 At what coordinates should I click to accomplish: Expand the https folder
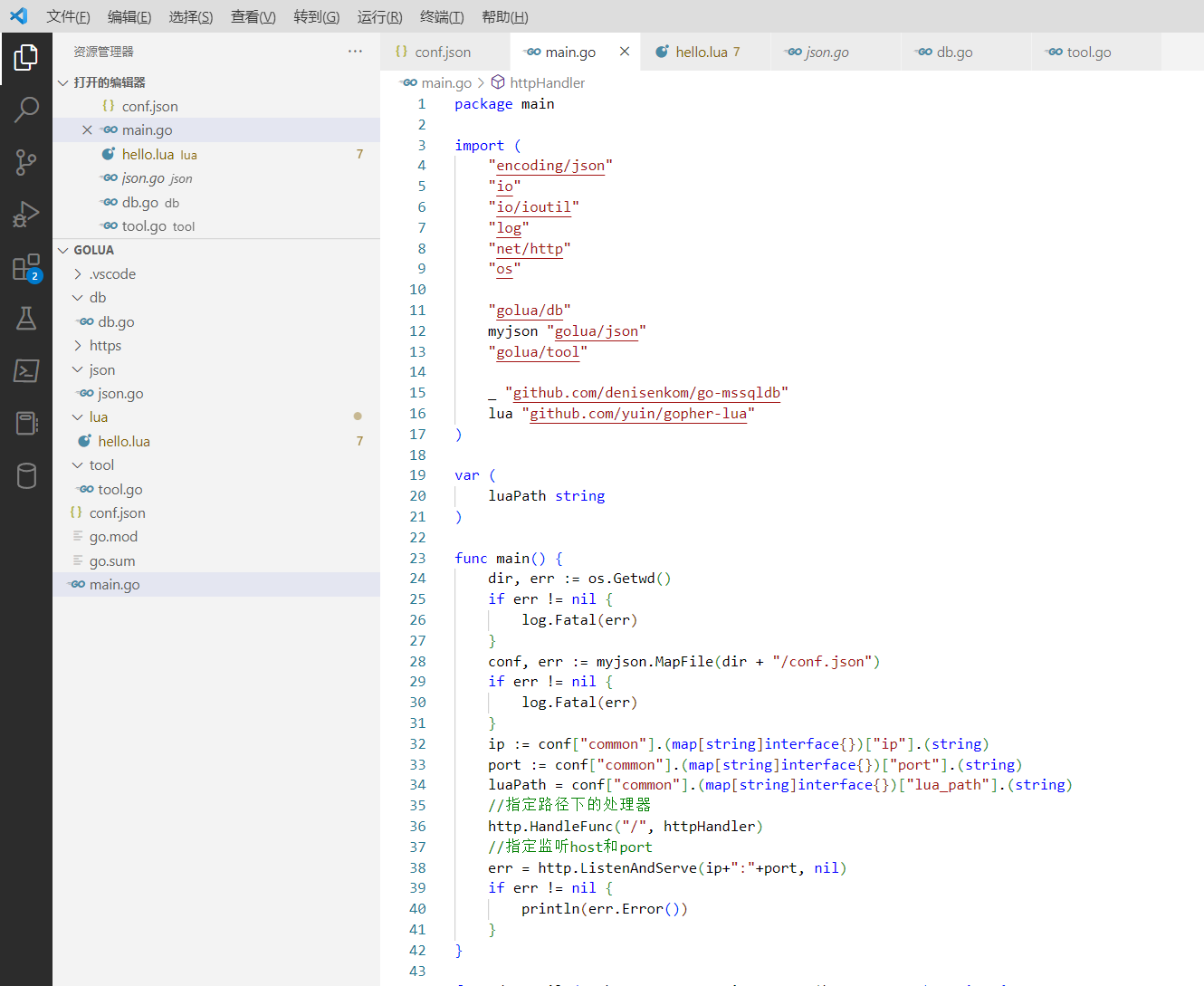pos(216,345)
